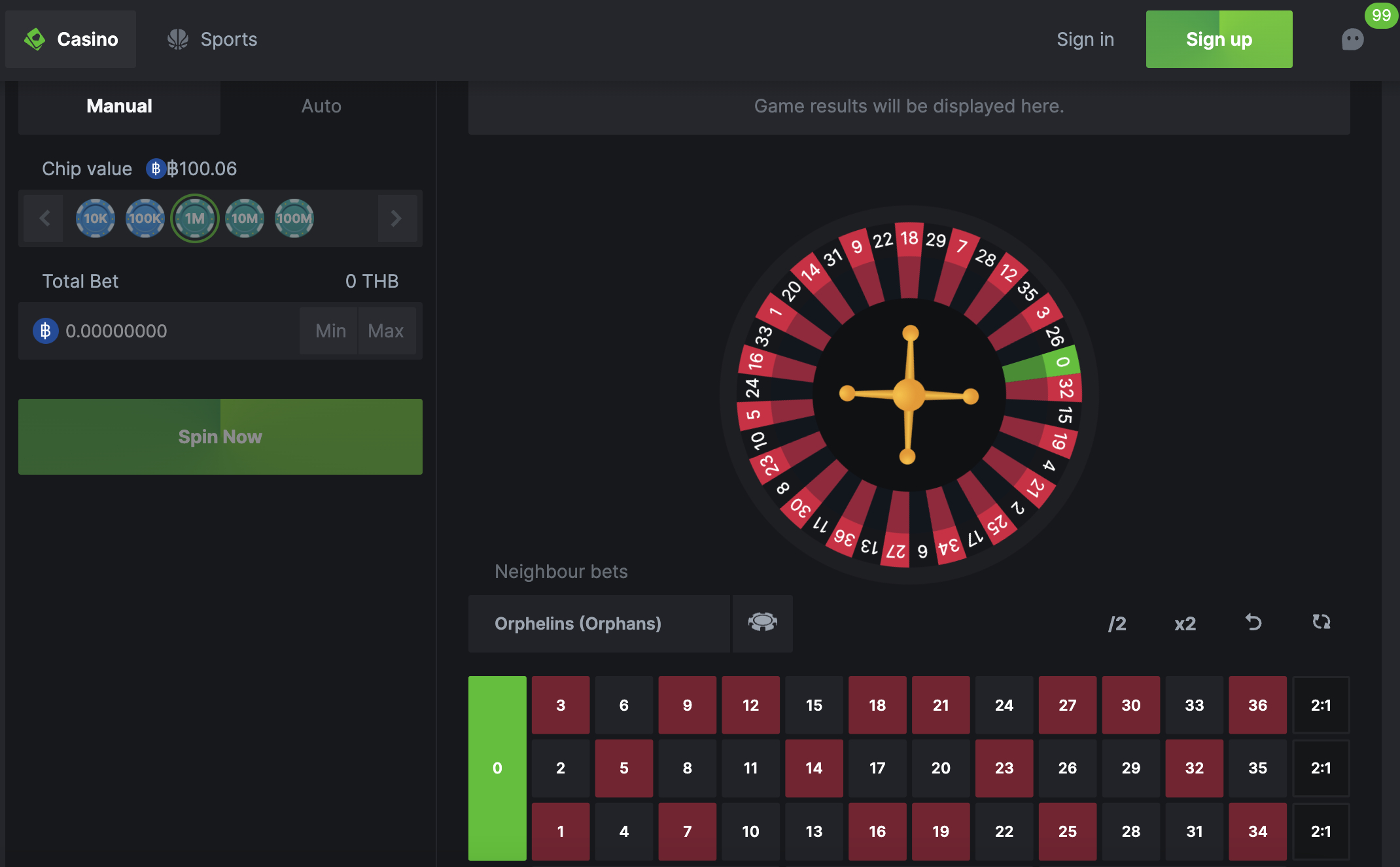Screen dimensions: 1400x867
Task: Place chip on red 16
Action: coord(877,832)
